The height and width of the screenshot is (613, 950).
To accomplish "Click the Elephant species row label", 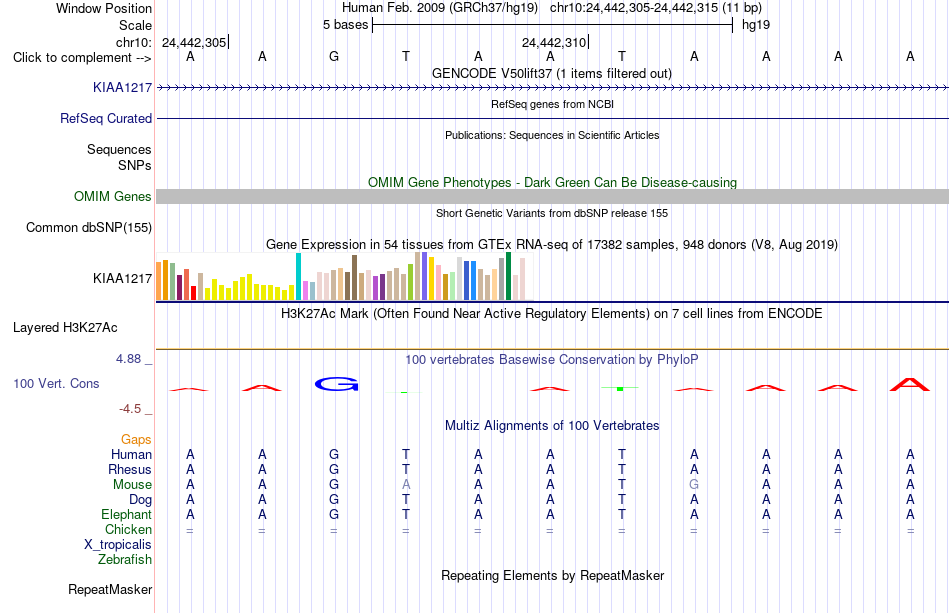I will (x=127, y=515).
